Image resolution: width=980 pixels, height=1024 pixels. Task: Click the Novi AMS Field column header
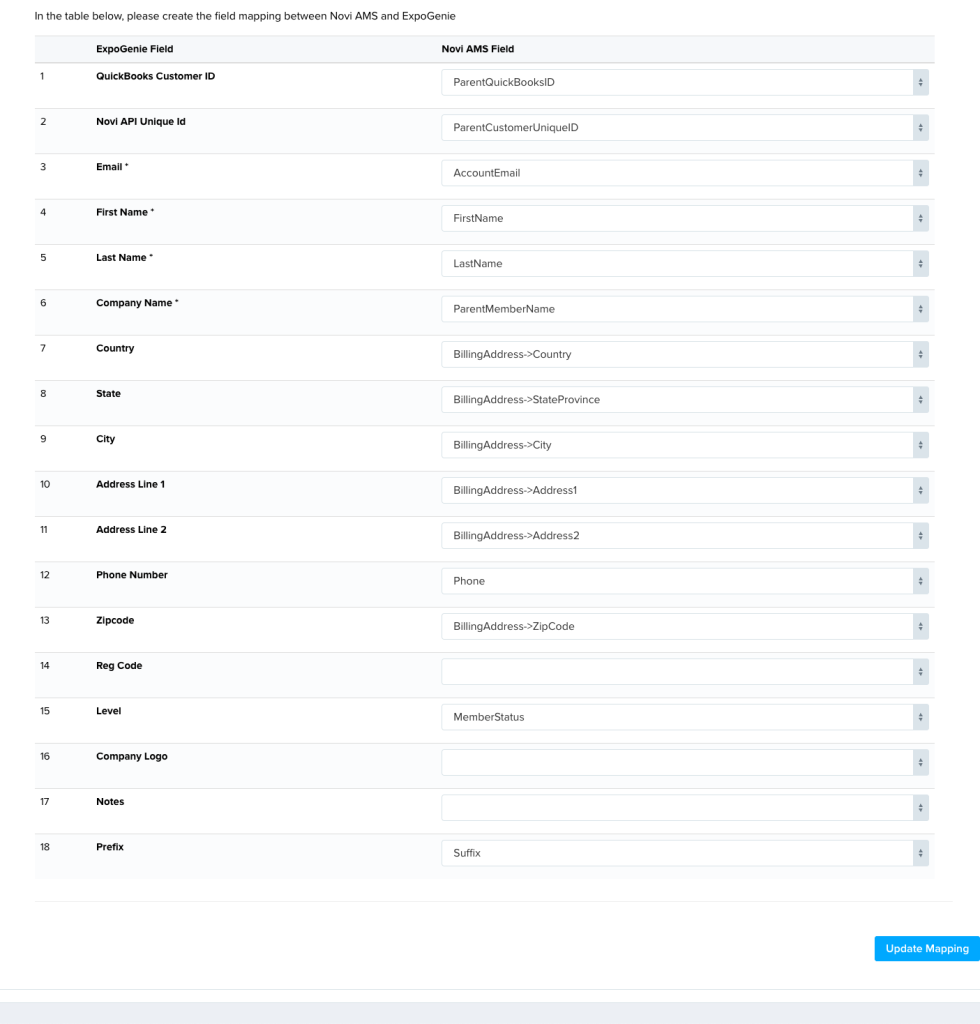pos(478,49)
